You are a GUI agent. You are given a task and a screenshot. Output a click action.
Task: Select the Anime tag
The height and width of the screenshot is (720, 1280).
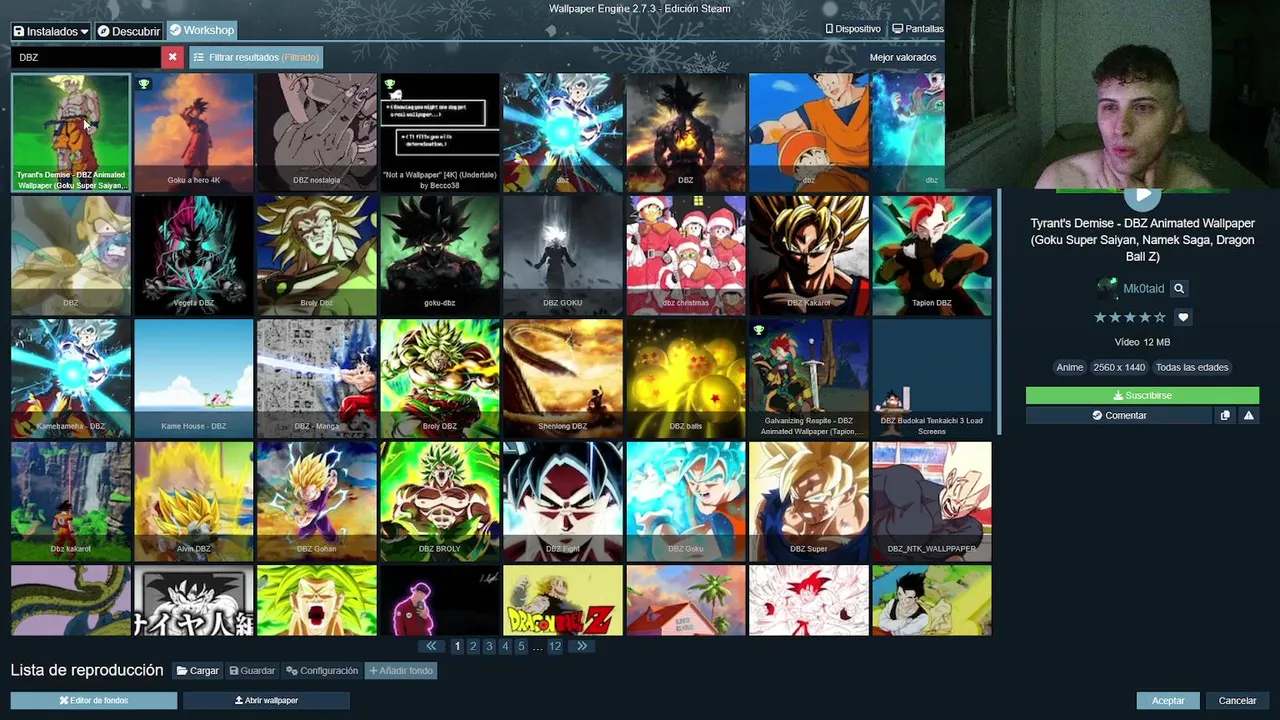click(x=1070, y=367)
